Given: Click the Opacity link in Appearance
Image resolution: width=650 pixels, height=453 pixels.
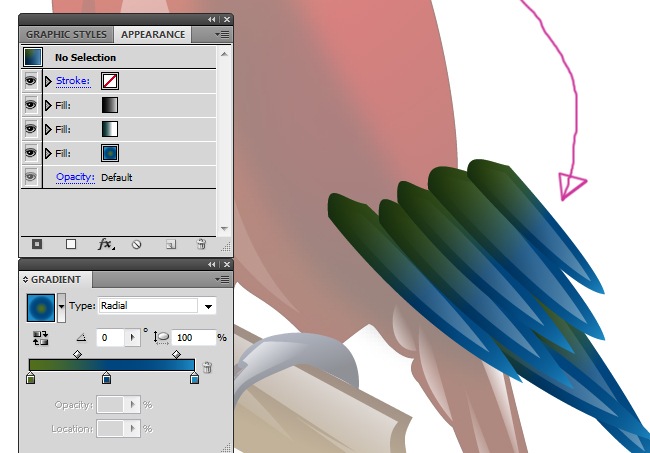Looking at the screenshot, I should tap(75, 177).
